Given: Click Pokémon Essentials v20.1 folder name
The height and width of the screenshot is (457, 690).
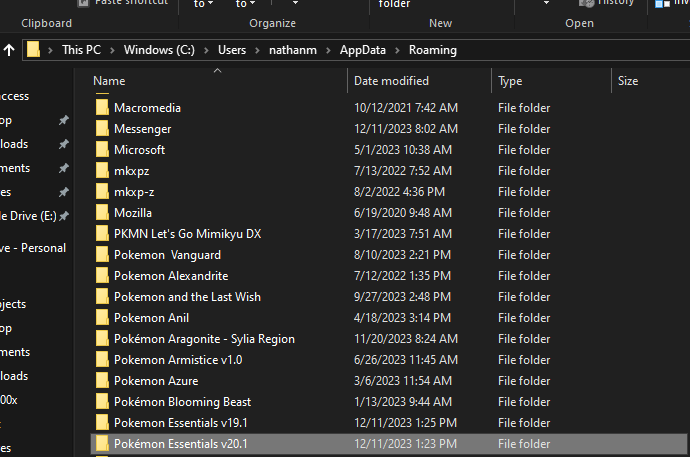Looking at the screenshot, I should click(x=180, y=444).
